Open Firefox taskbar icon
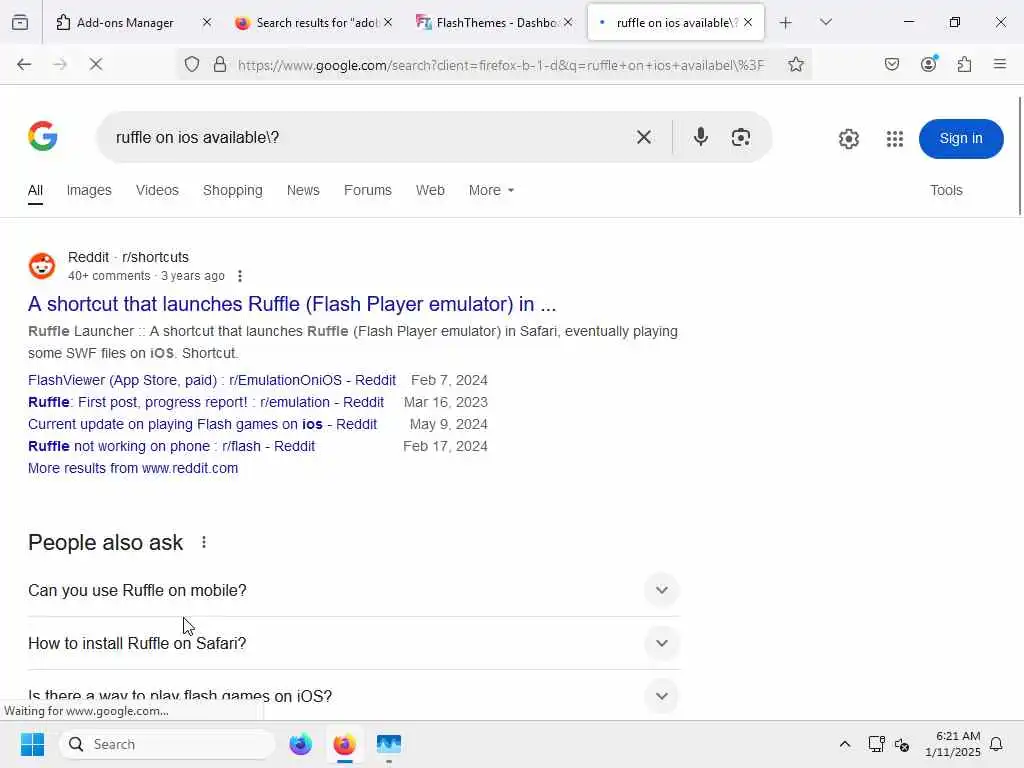 (344, 744)
